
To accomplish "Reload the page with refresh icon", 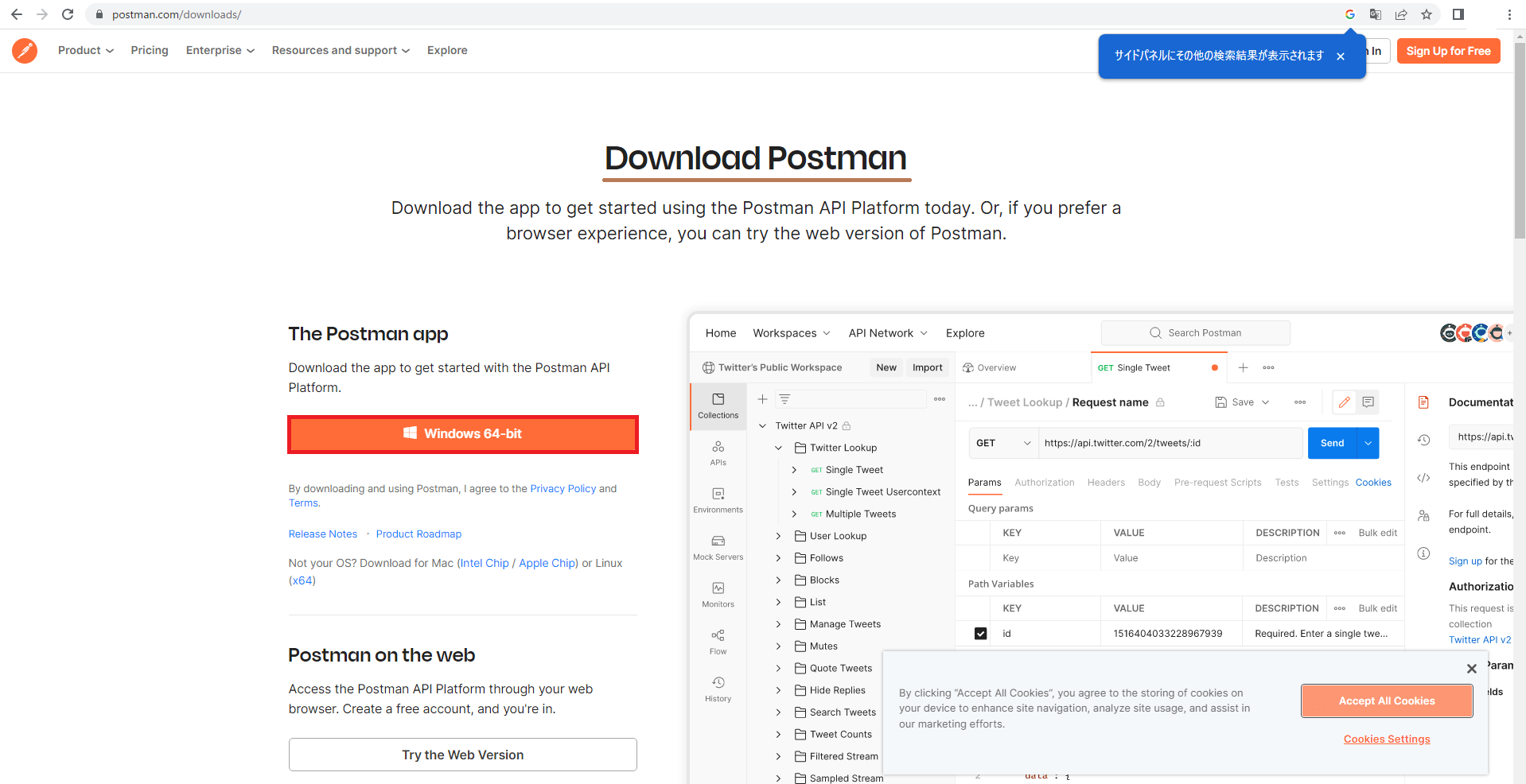I will point(68,14).
